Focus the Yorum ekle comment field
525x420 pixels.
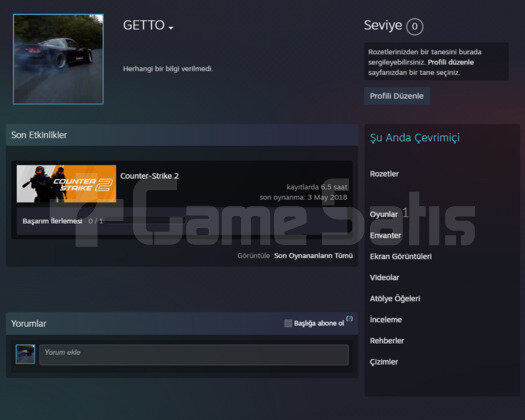tap(194, 355)
